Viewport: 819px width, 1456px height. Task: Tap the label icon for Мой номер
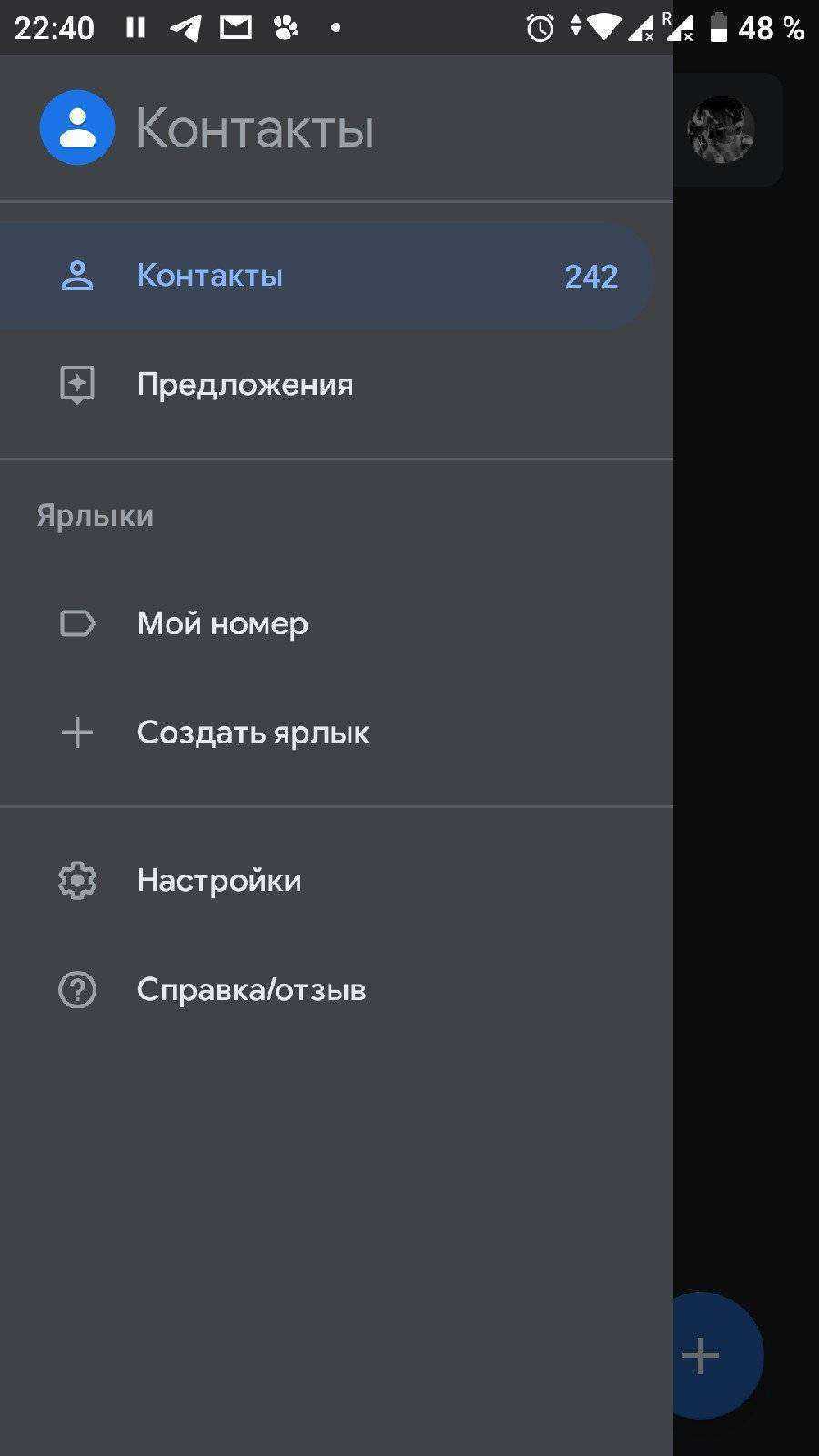pyautogui.click(x=77, y=623)
